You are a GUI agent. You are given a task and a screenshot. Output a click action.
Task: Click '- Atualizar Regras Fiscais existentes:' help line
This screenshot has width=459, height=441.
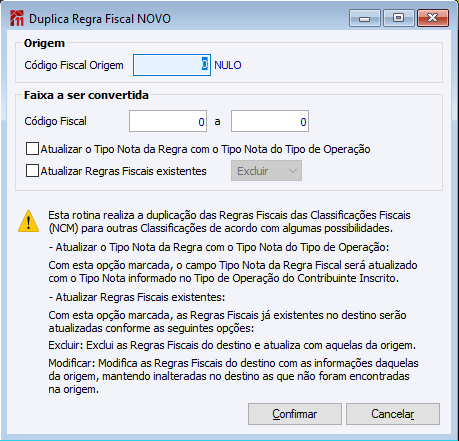tap(137, 297)
